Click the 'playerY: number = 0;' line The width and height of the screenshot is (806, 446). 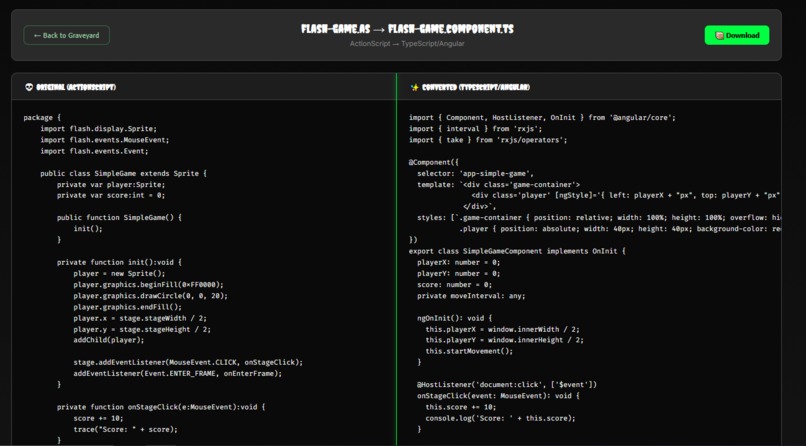click(x=459, y=273)
